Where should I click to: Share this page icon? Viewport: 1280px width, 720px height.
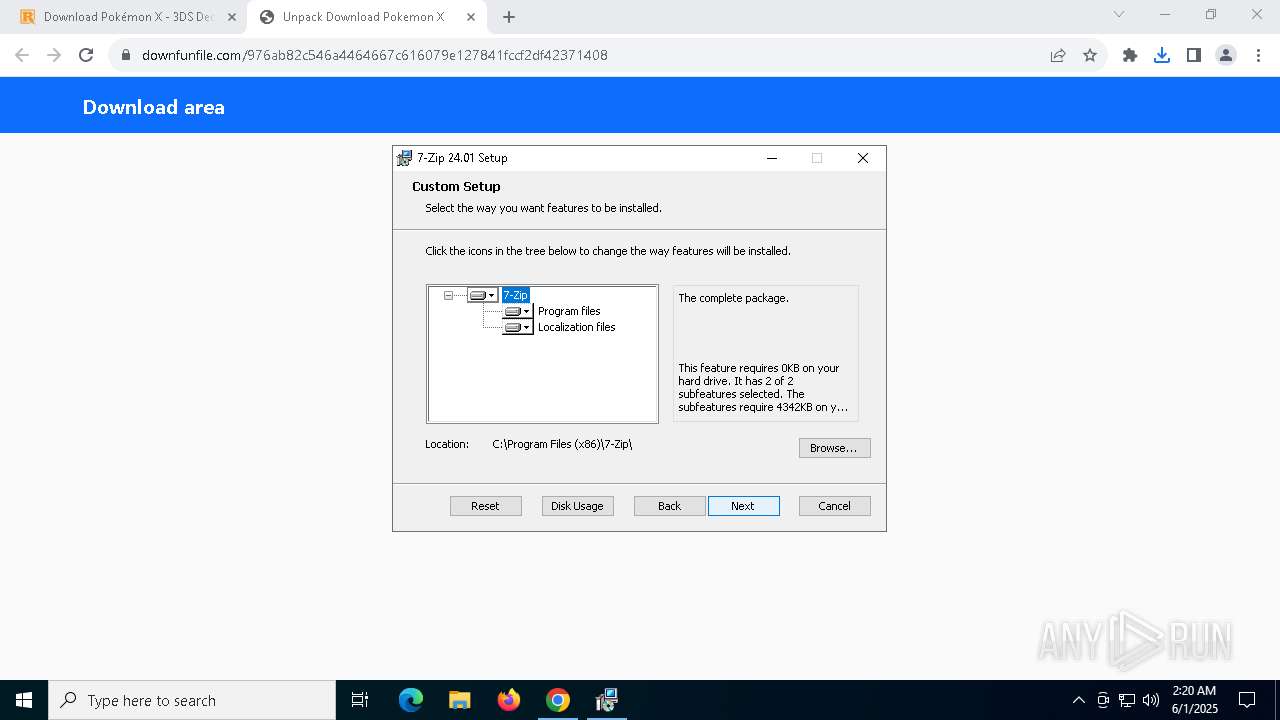coord(1058,55)
